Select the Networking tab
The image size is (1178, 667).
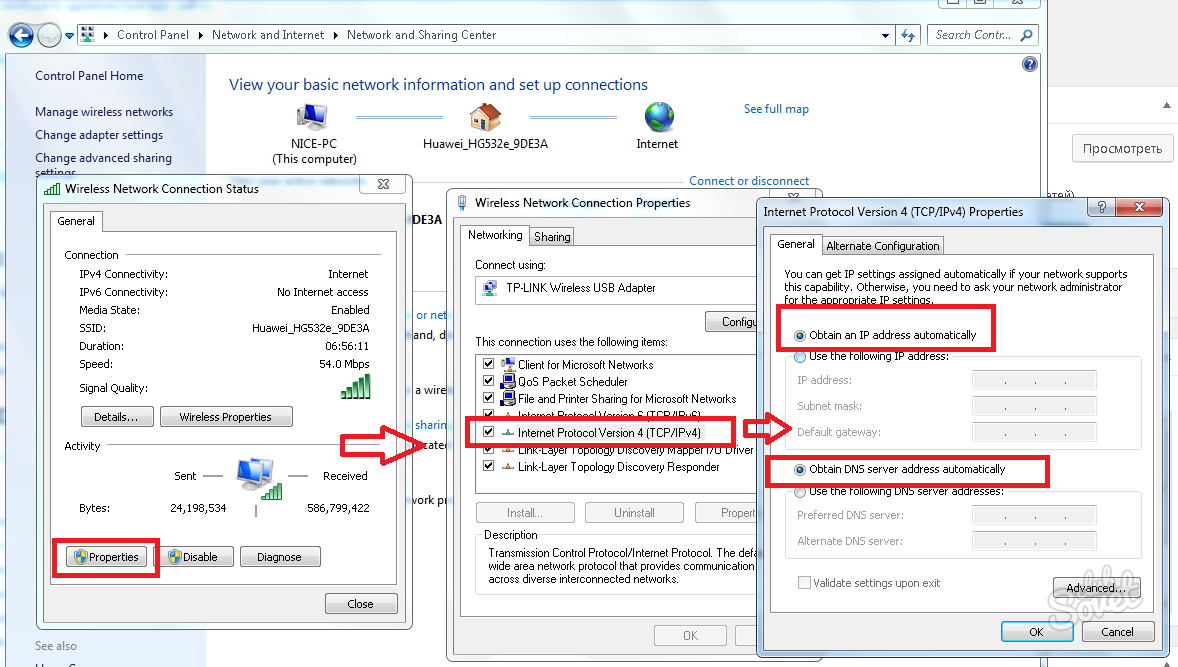point(494,235)
